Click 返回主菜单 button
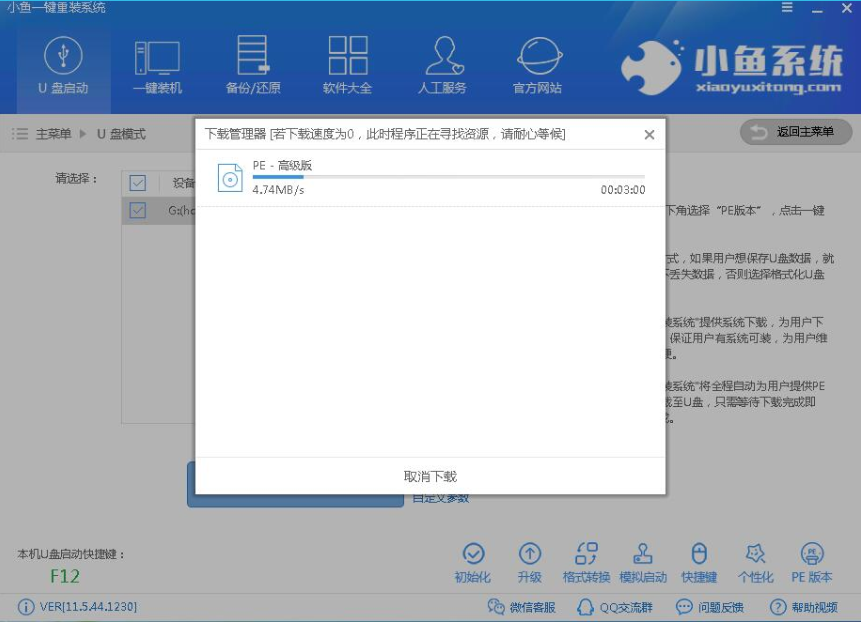This screenshot has width=861, height=623. (x=796, y=132)
